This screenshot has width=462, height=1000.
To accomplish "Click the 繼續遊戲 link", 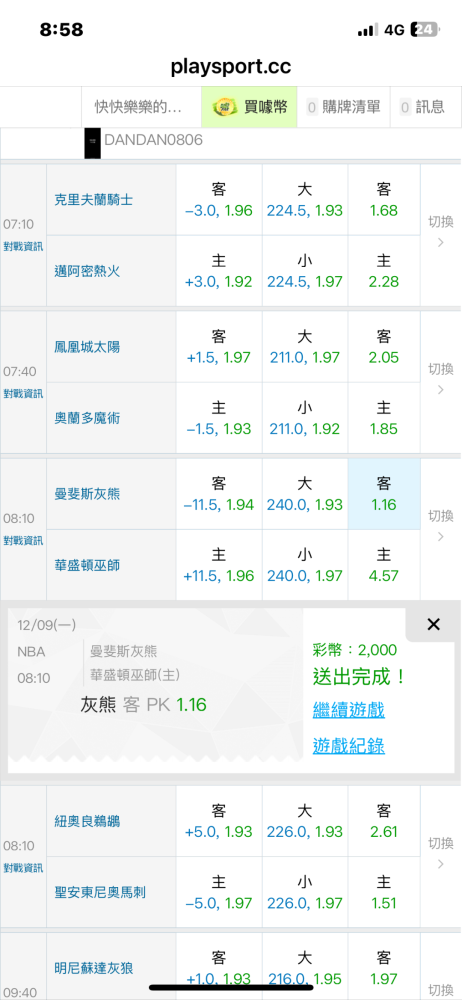I will click(x=348, y=710).
